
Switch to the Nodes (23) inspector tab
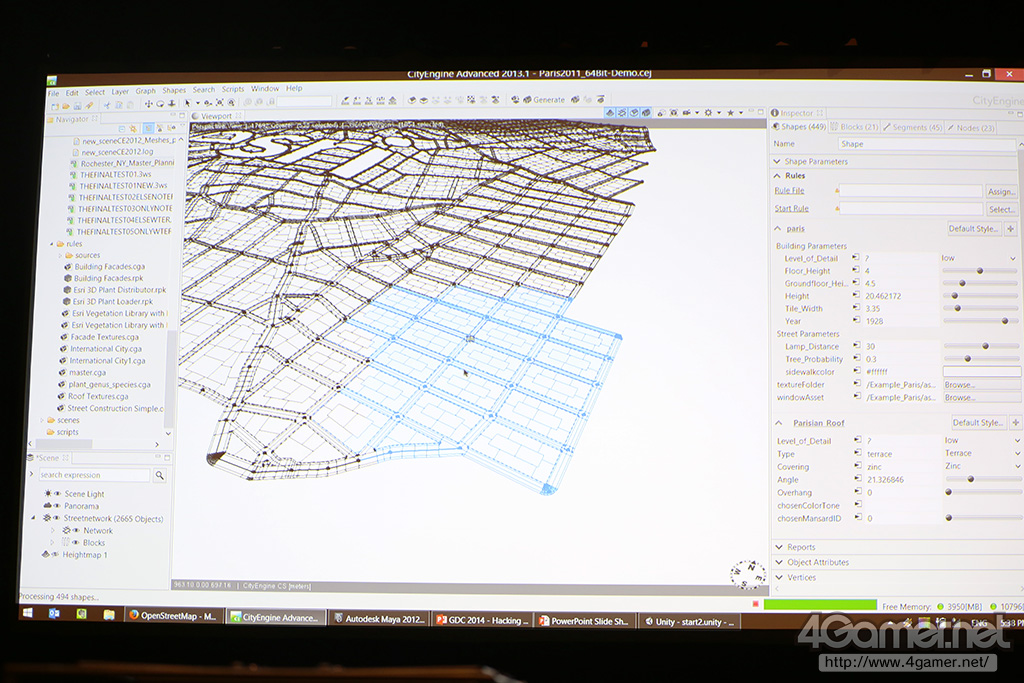pos(970,128)
